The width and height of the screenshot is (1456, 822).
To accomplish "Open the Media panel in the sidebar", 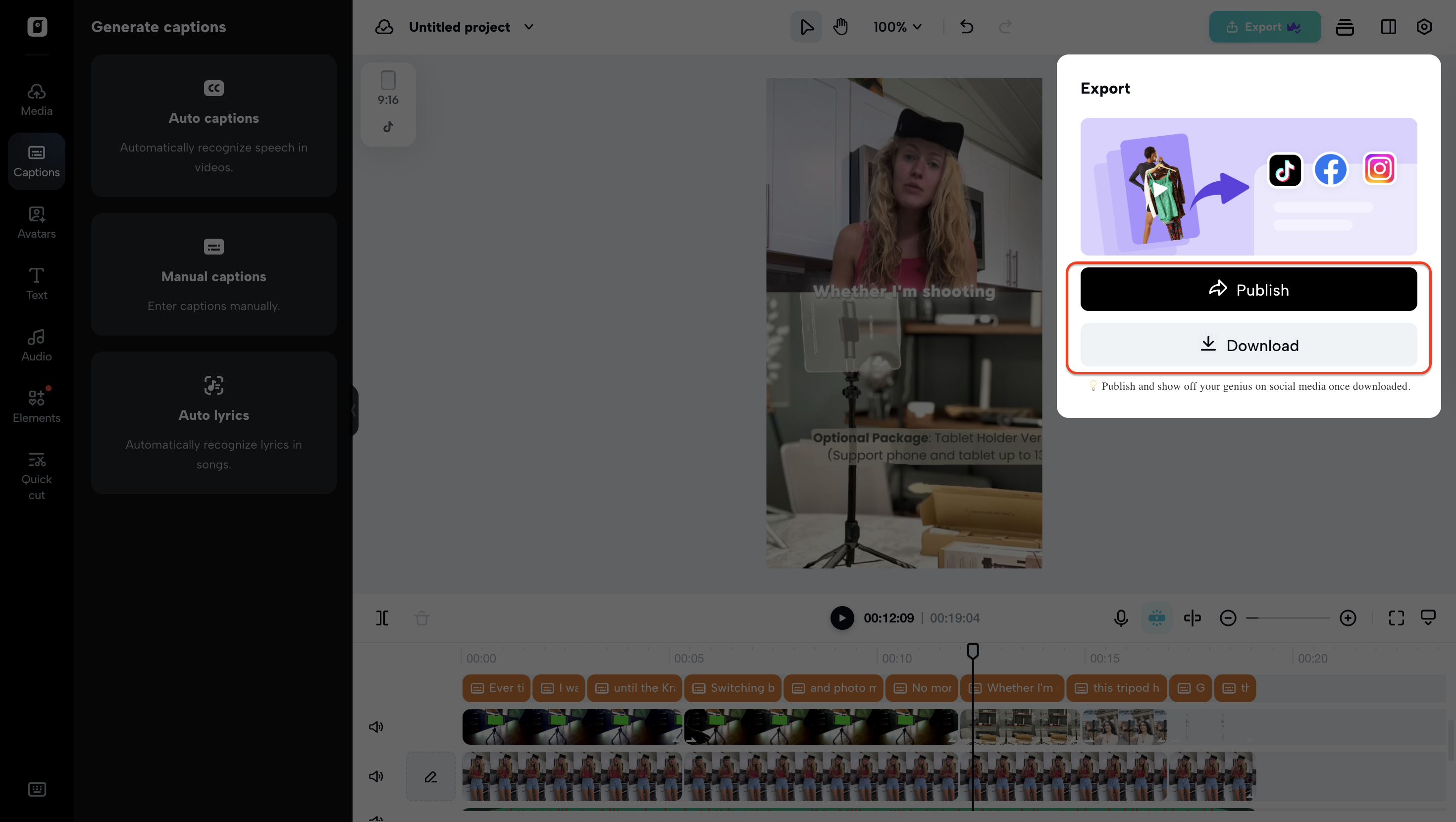I will click(36, 100).
